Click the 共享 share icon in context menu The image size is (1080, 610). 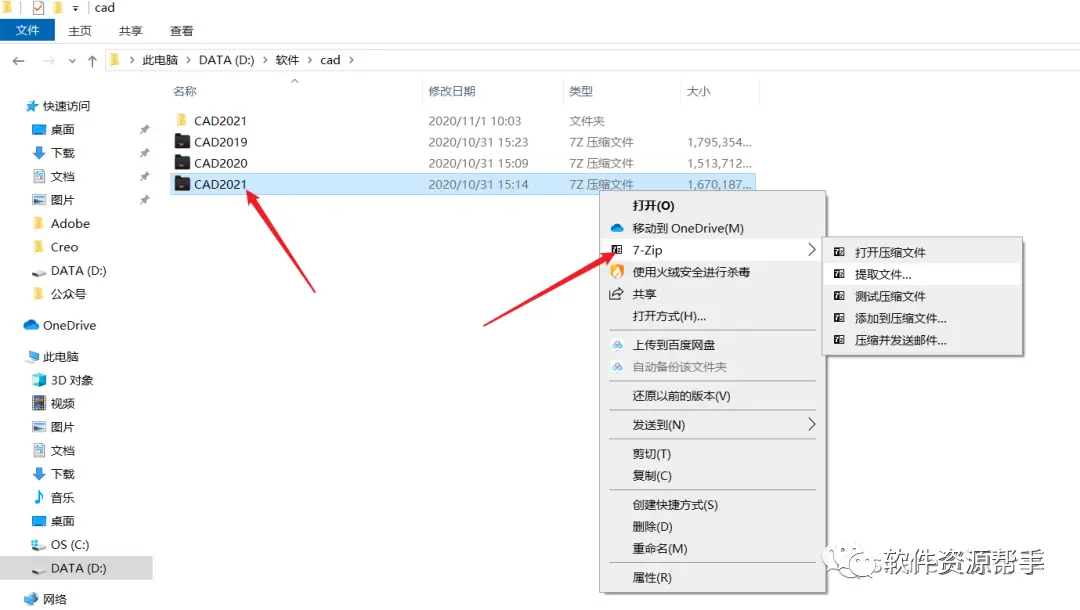tap(616, 294)
